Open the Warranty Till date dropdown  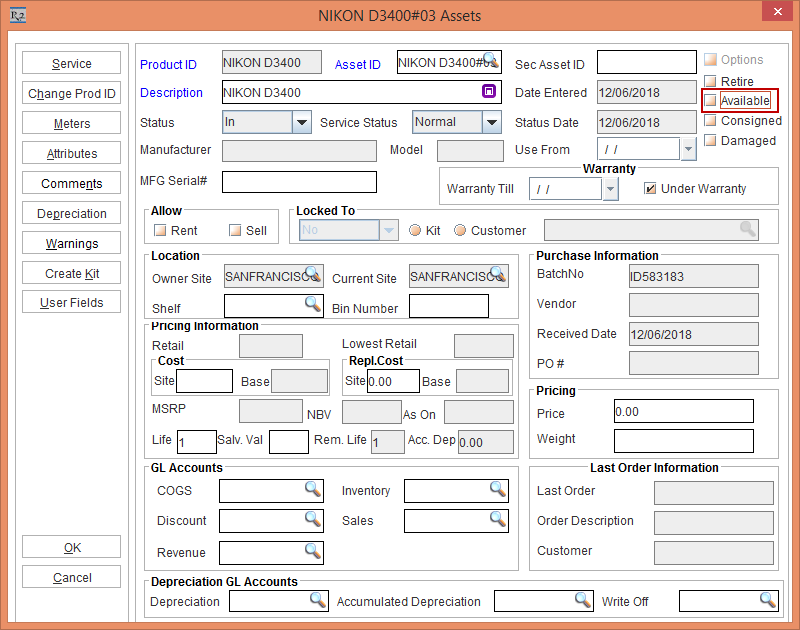tap(610, 188)
